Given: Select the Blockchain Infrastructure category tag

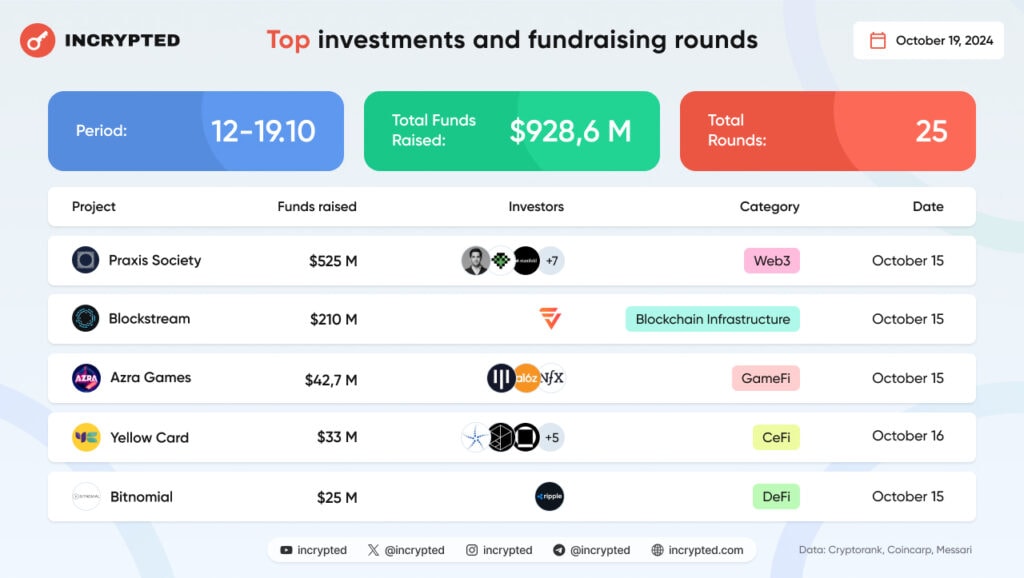Looking at the screenshot, I should [x=712, y=319].
